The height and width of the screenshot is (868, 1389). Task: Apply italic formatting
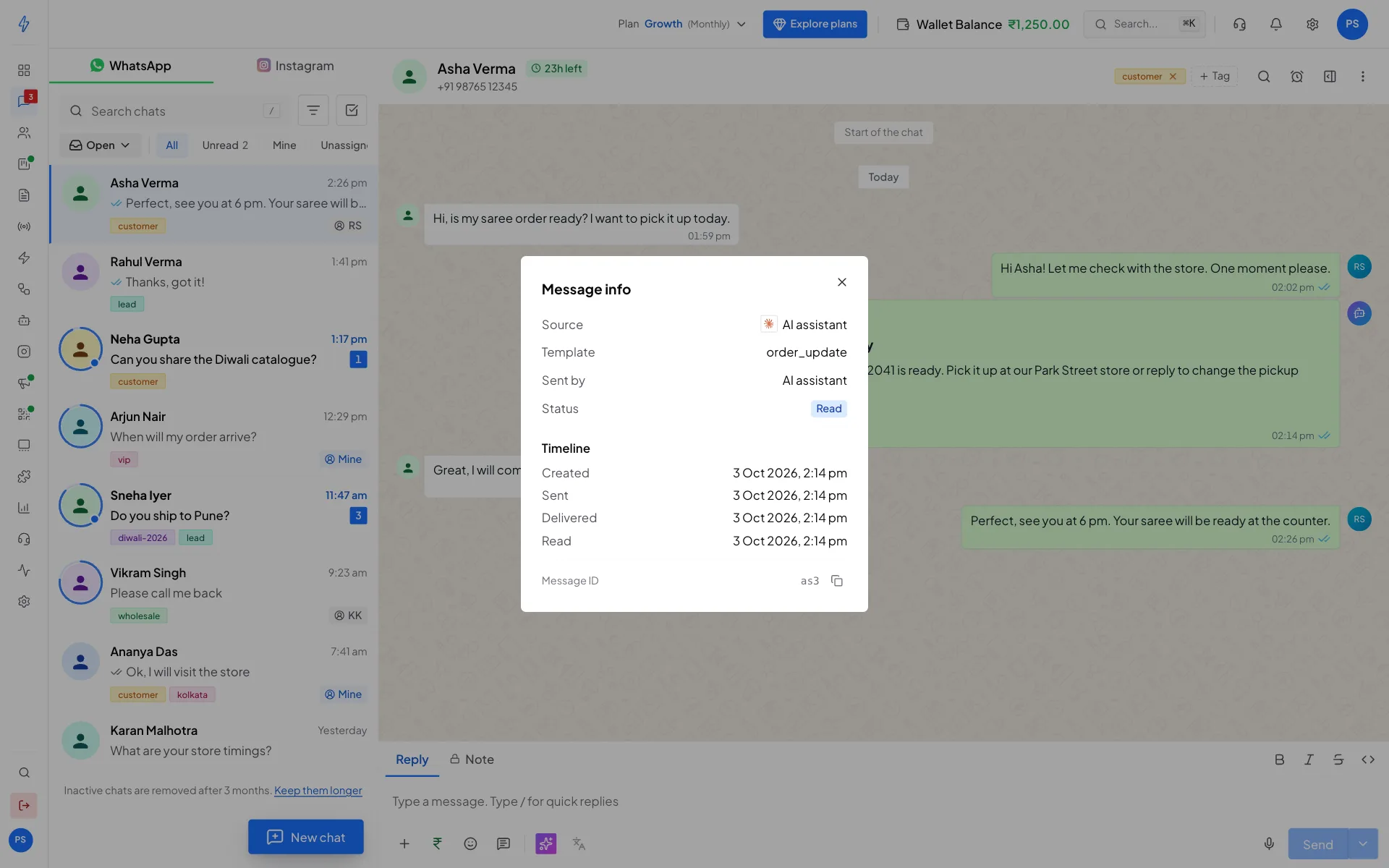pyautogui.click(x=1309, y=759)
